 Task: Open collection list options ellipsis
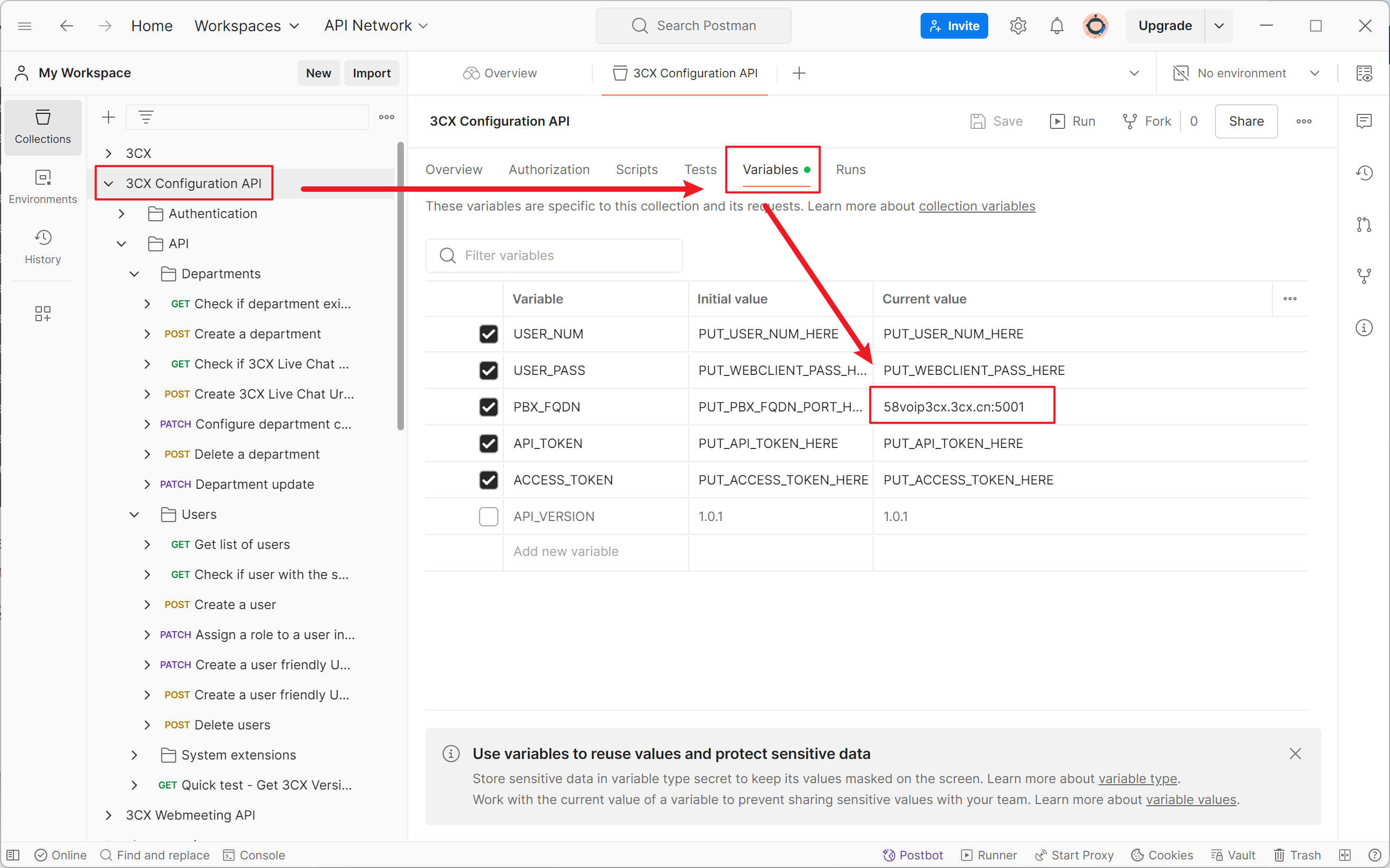387,117
